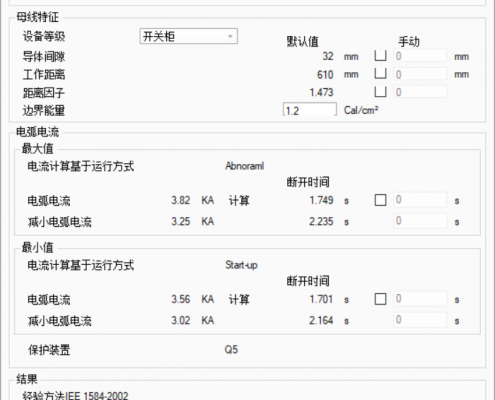Select the manual 导体间隙 mm input field
The height and width of the screenshot is (400, 495).
[x=420, y=56]
